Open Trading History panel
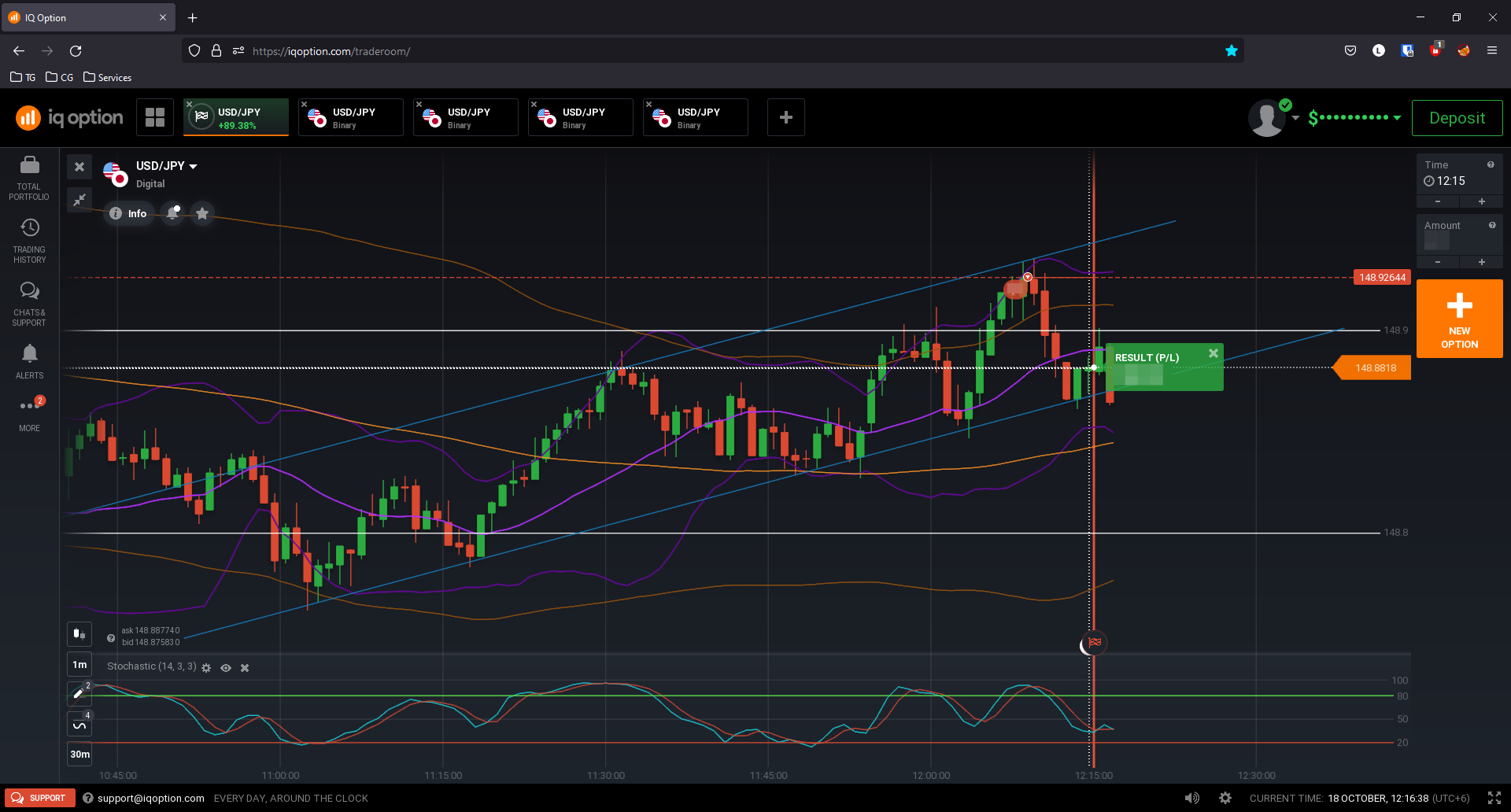The image size is (1511, 812). click(x=29, y=241)
